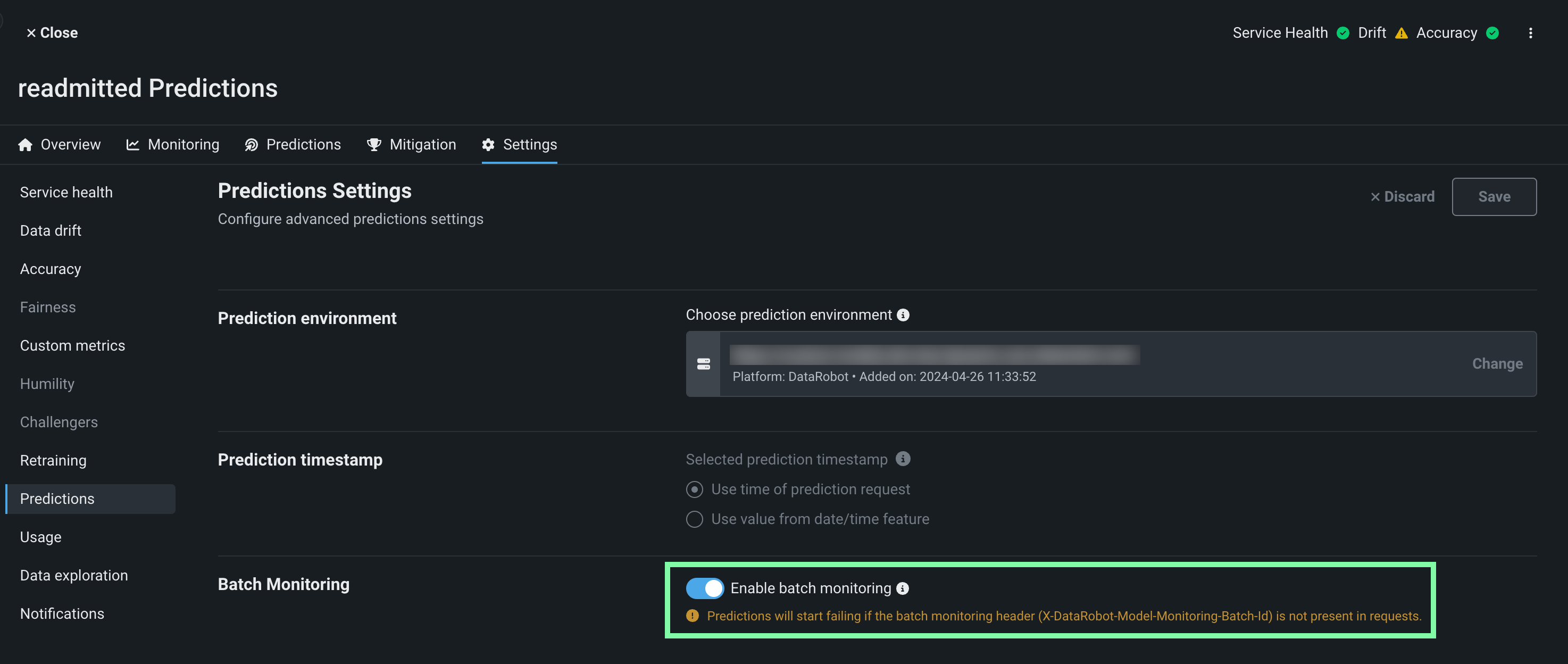Click info icon beside Choose prediction environment
Screen dimensions: 1568x664
pyautogui.click(x=903, y=314)
